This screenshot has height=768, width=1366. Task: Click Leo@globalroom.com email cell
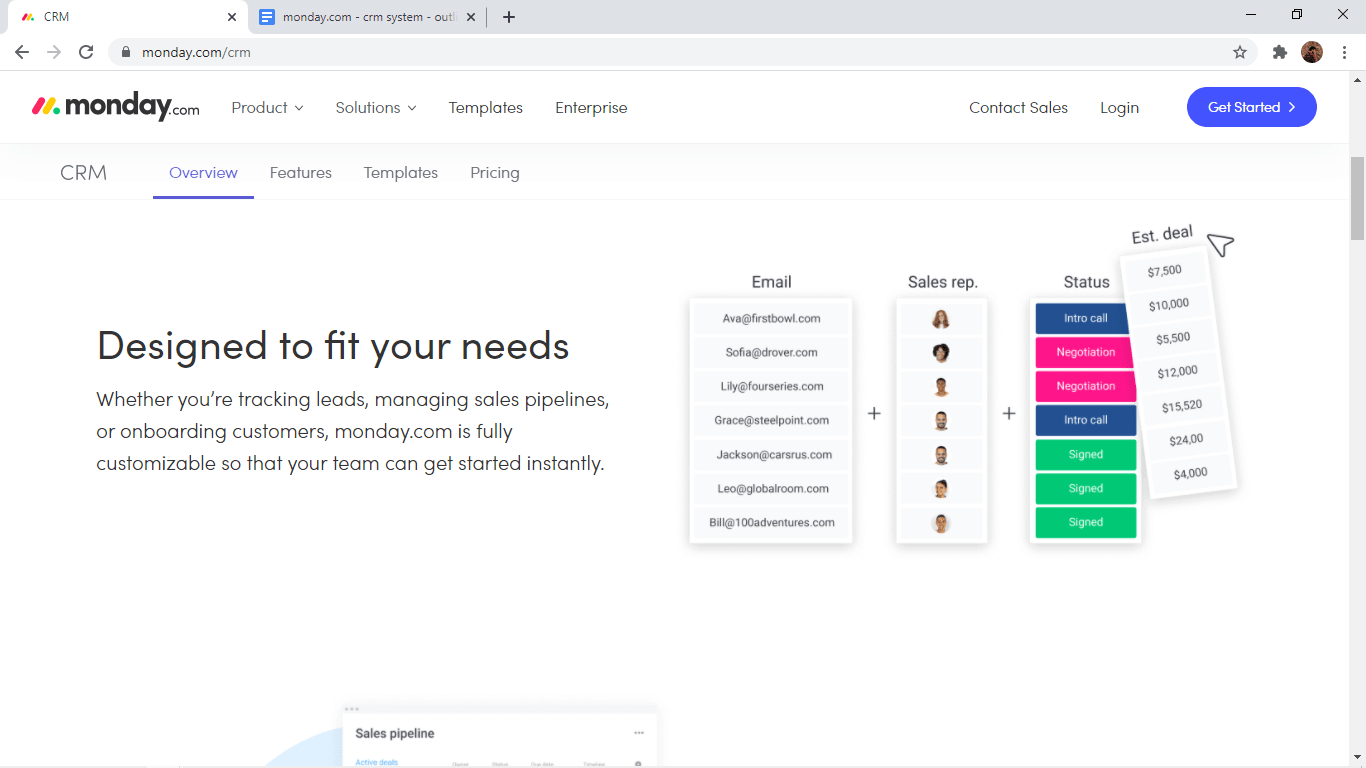[x=771, y=489]
